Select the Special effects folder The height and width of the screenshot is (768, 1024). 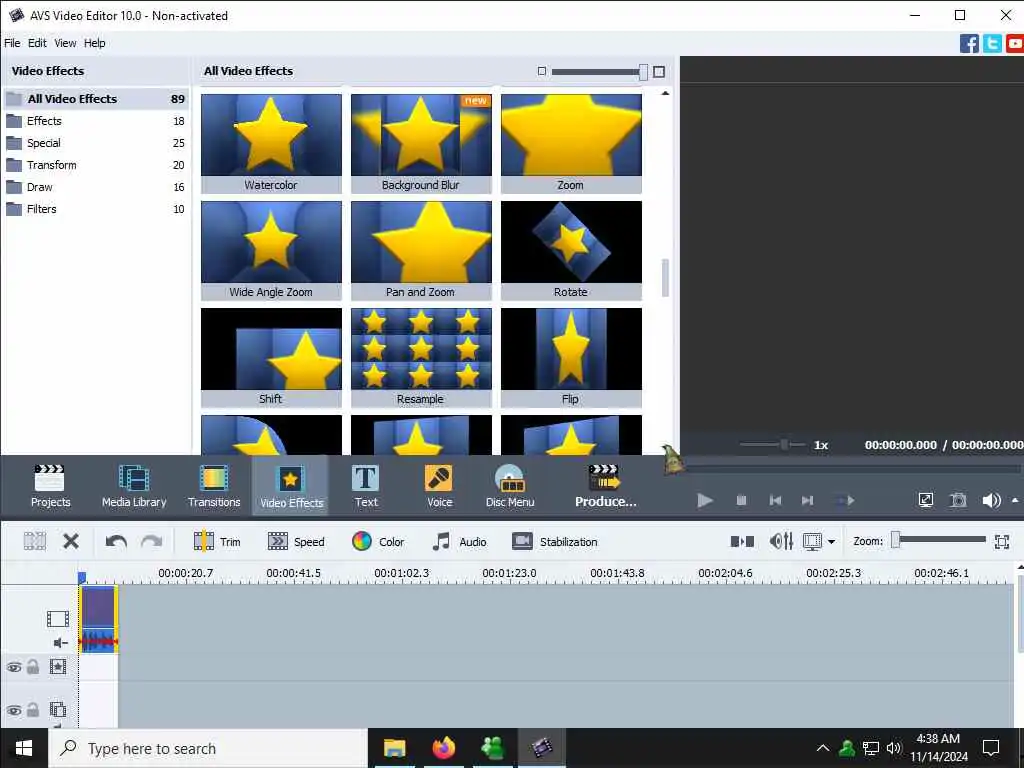pos(96,143)
